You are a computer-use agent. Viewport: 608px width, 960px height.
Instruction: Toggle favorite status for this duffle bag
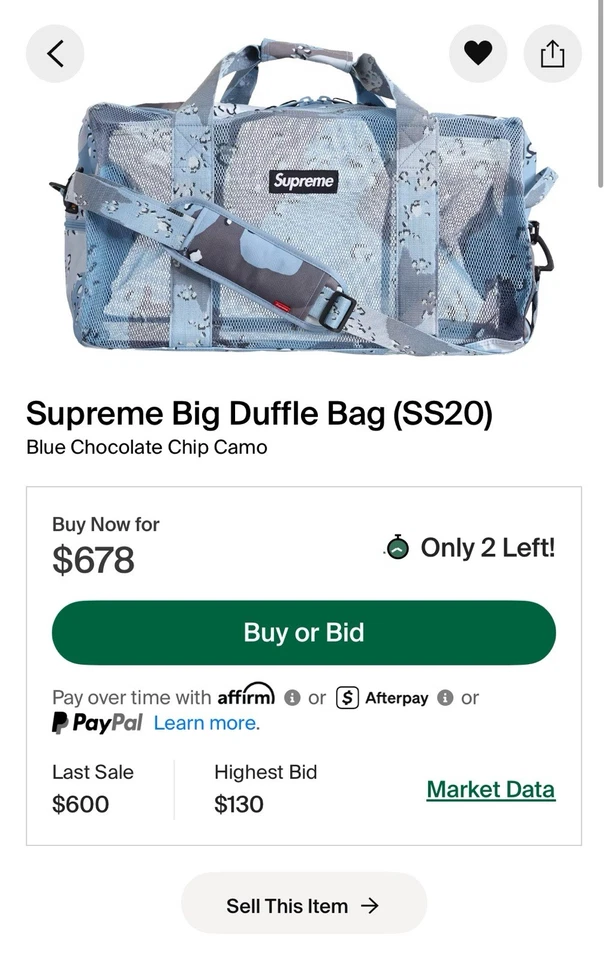(478, 53)
